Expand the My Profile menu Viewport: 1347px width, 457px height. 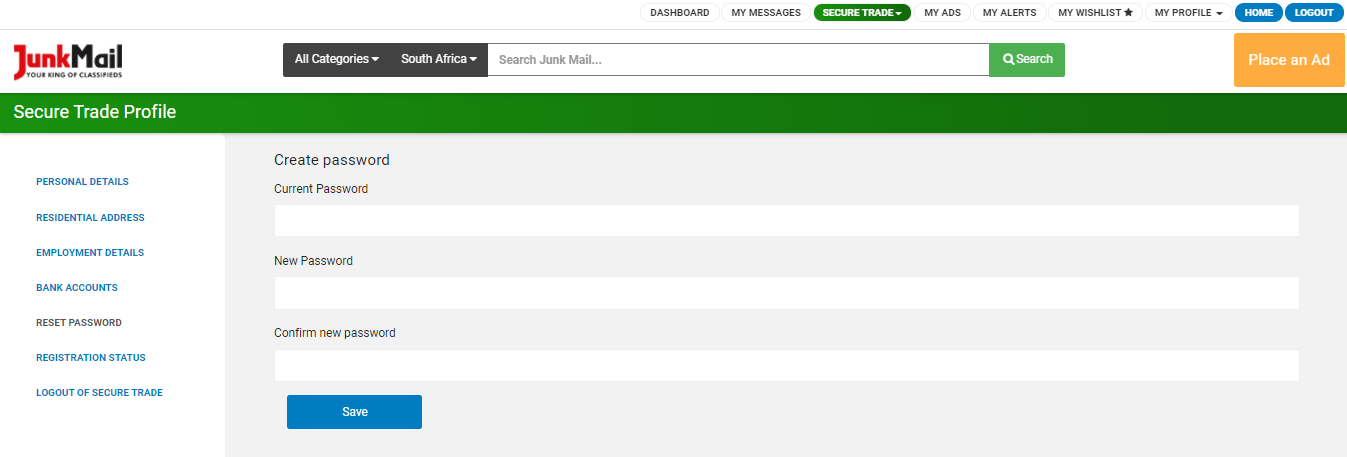click(1188, 13)
